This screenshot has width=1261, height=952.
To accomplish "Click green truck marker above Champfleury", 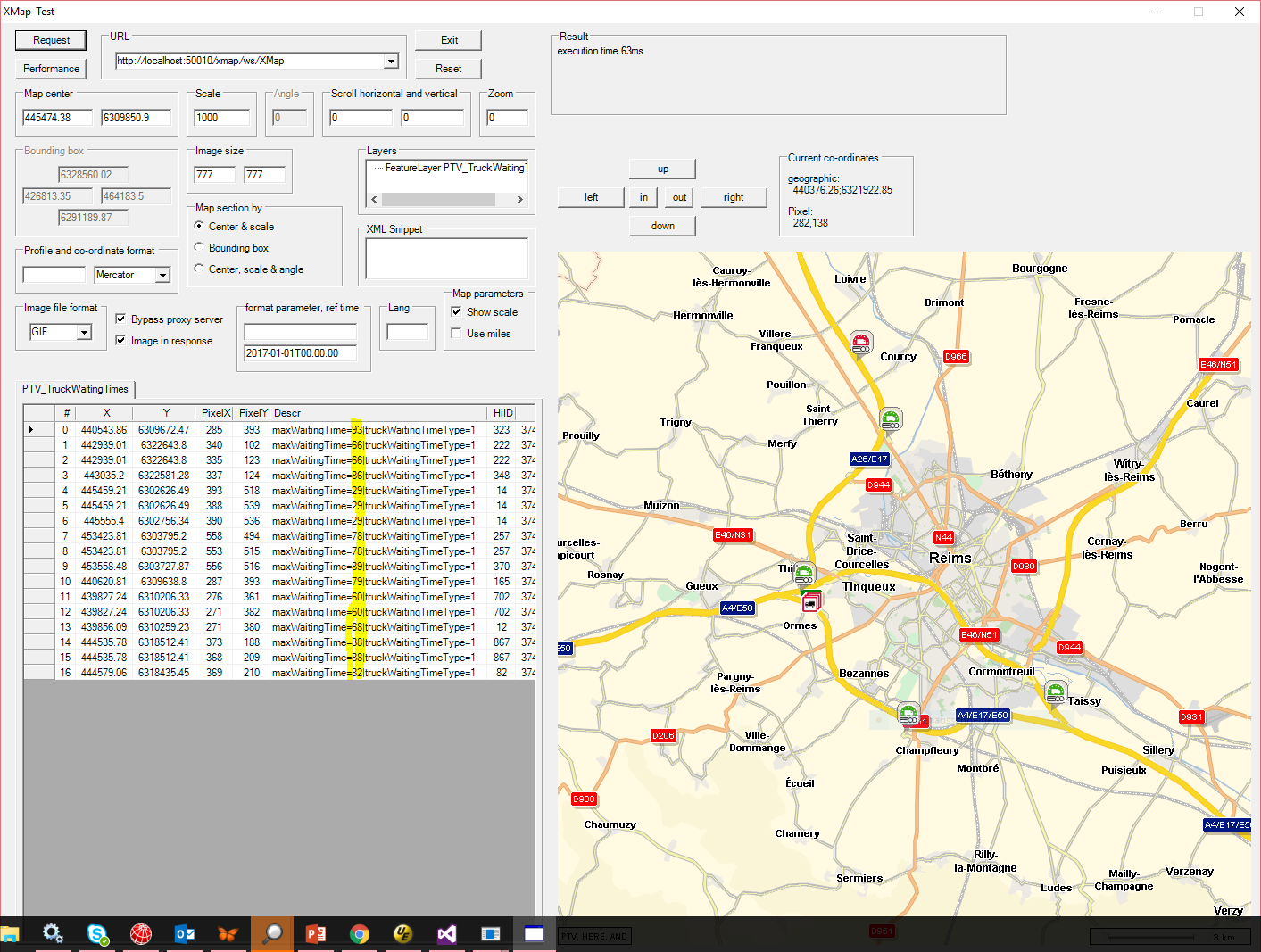I will point(908,714).
